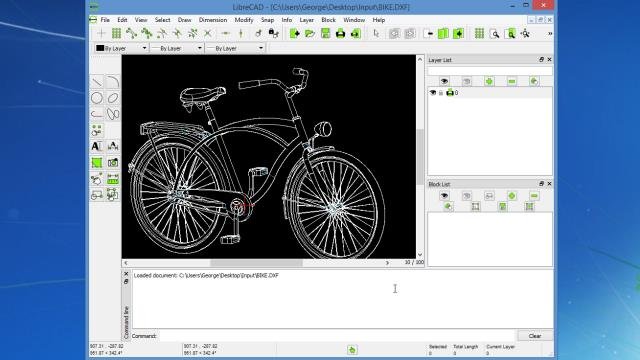This screenshot has height=360, width=640.
Task: Open the Draw menu
Action: tap(184, 20)
